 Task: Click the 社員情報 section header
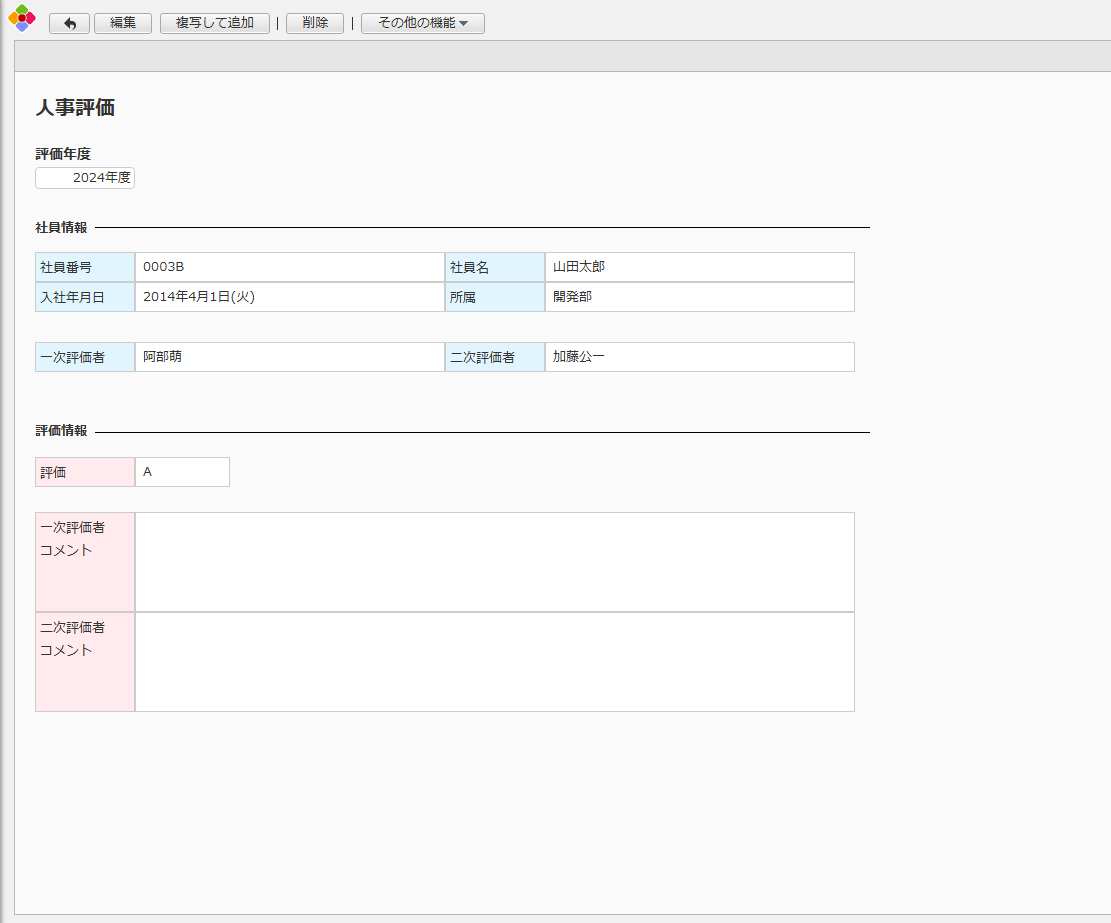click(61, 228)
